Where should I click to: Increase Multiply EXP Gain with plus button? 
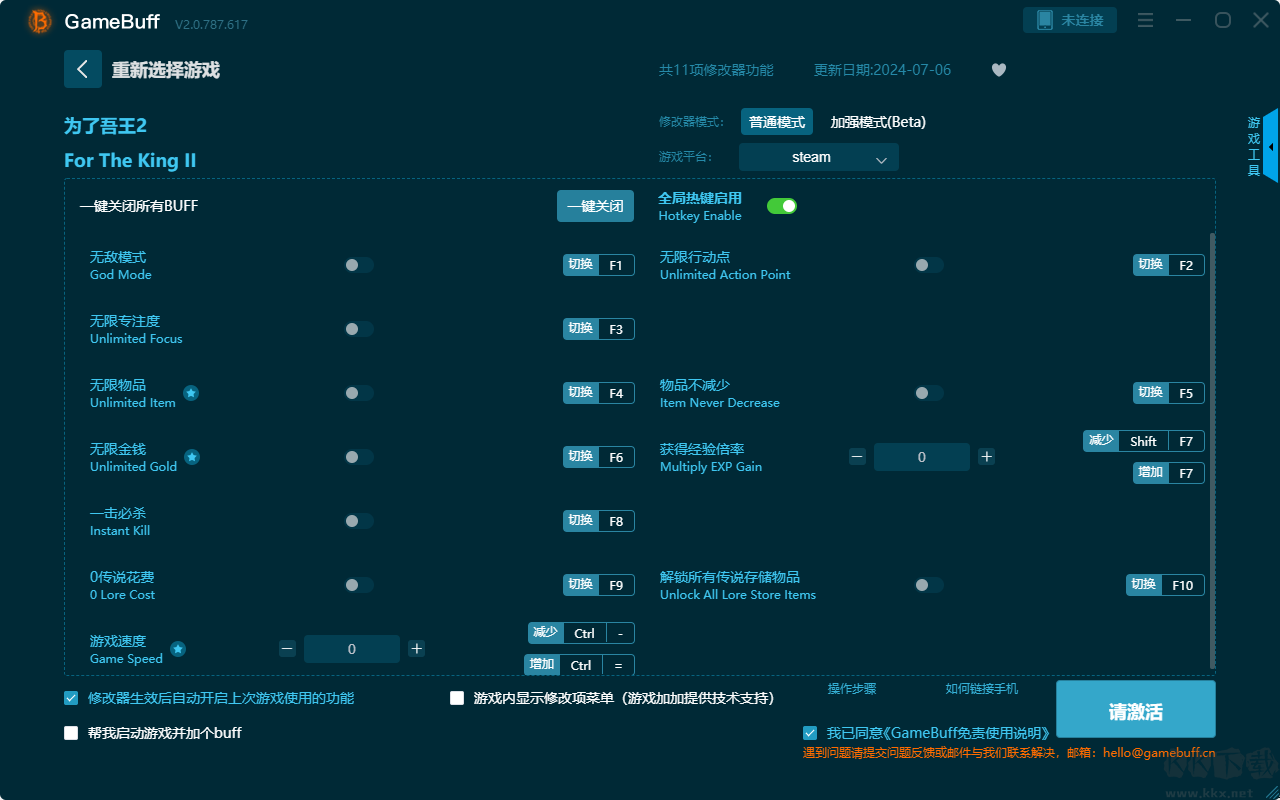[x=987, y=457]
